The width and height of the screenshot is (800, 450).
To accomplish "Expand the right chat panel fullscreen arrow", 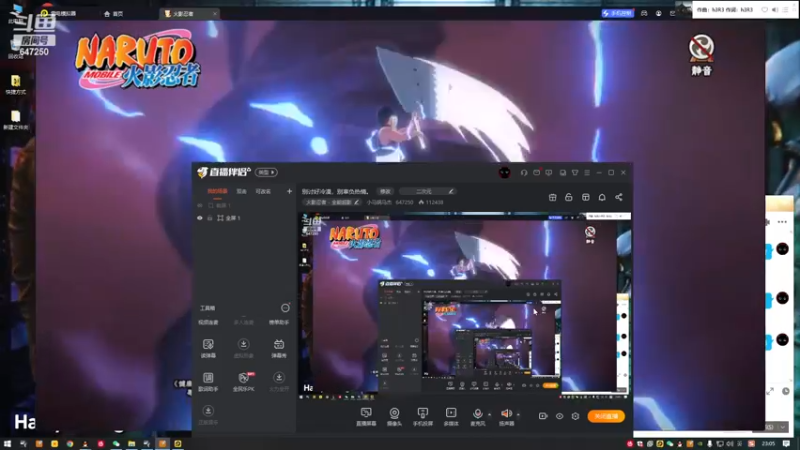I will 770,391.
